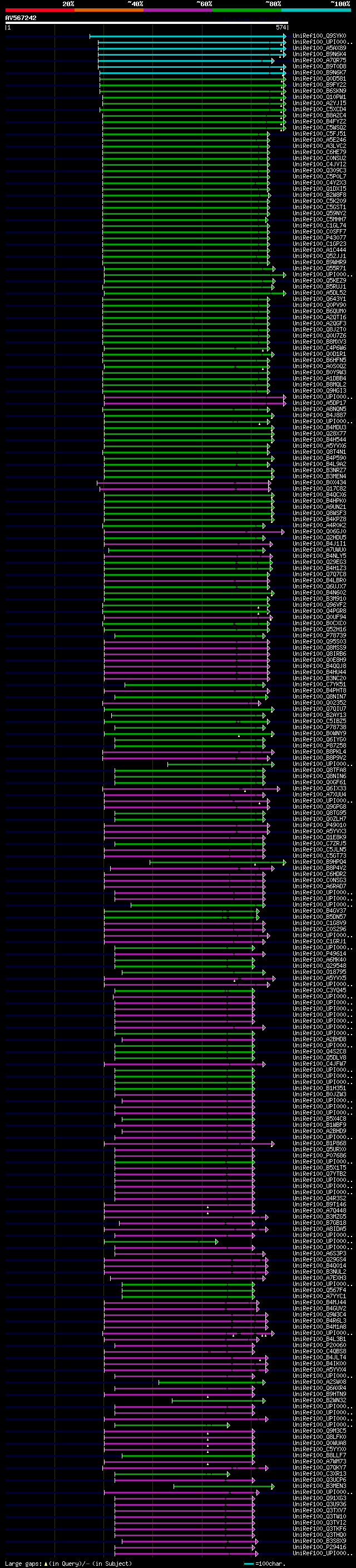Click the red 20% identity legend segment
Viewport: 356px width, 1568px height.
click(x=39, y=10)
